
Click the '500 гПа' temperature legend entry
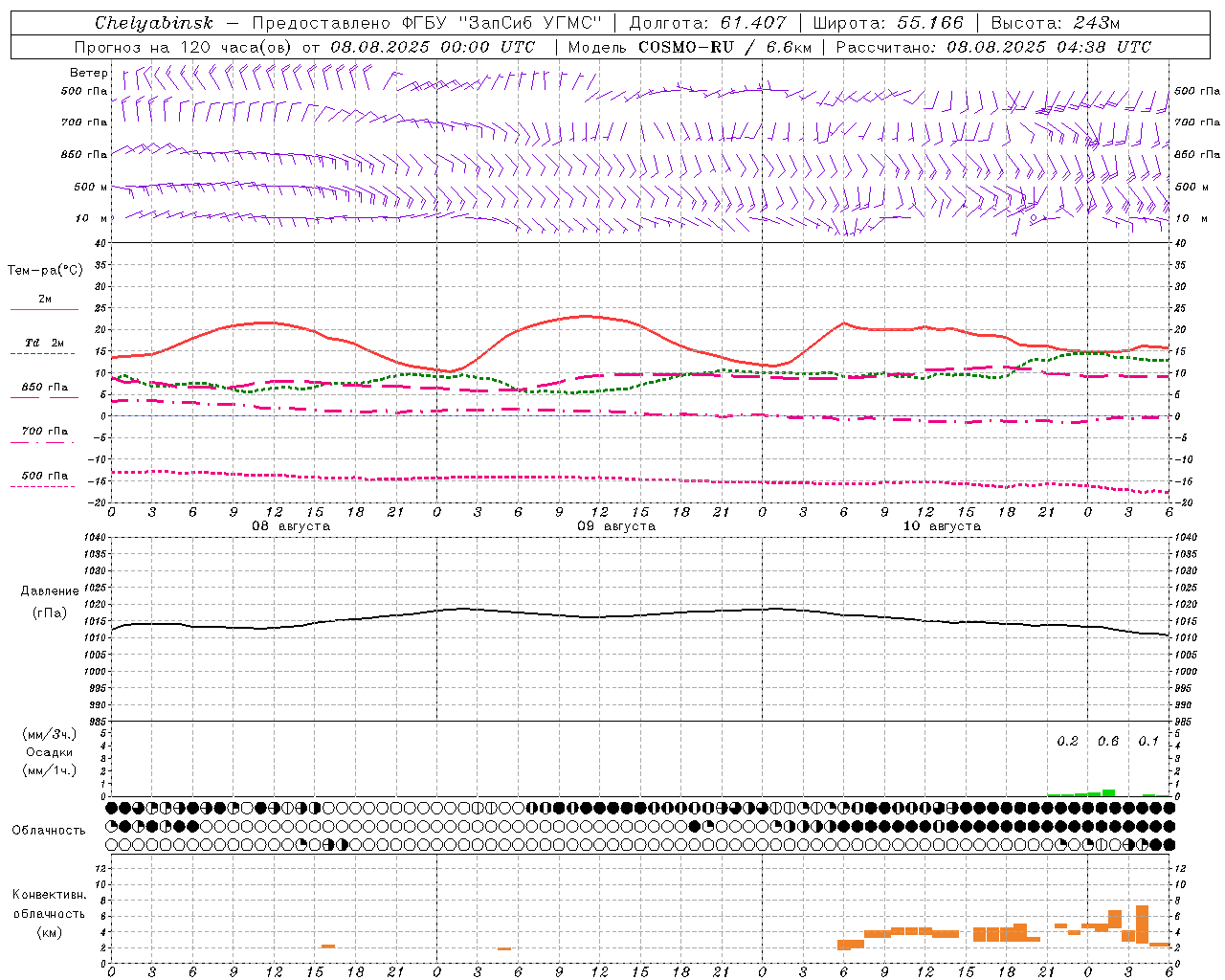(x=44, y=476)
